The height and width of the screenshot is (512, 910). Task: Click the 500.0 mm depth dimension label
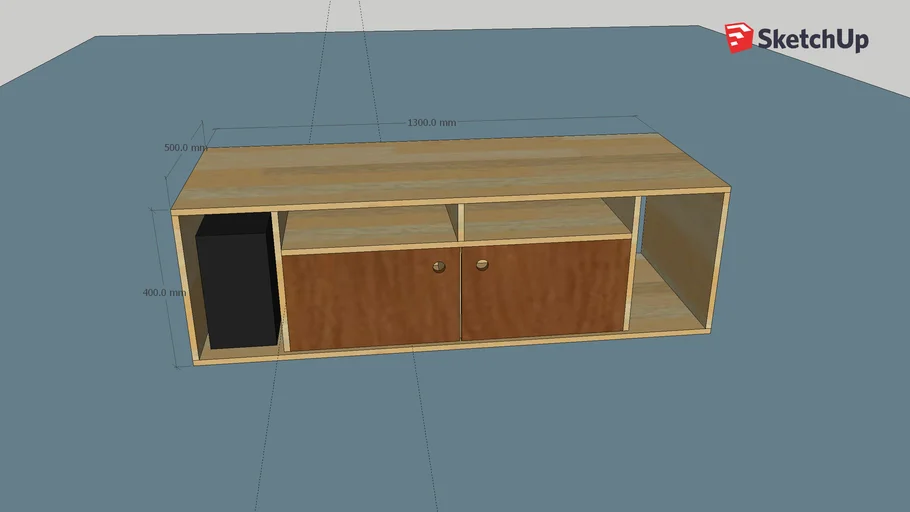185,147
